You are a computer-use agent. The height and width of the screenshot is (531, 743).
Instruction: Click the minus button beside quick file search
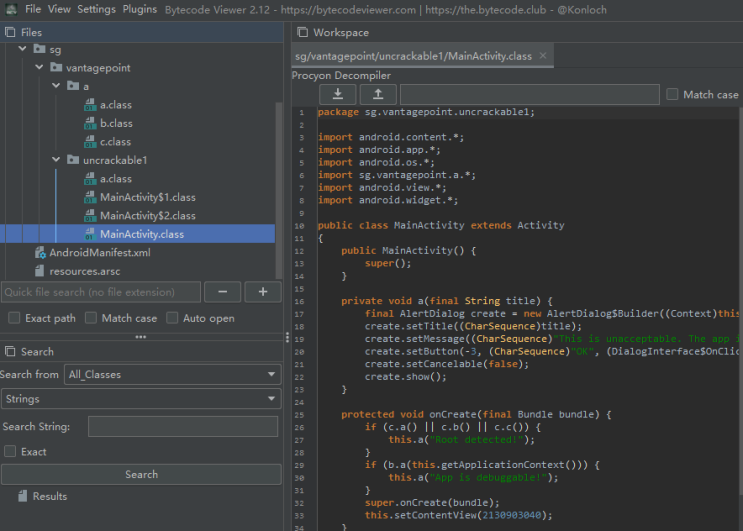click(x=223, y=292)
